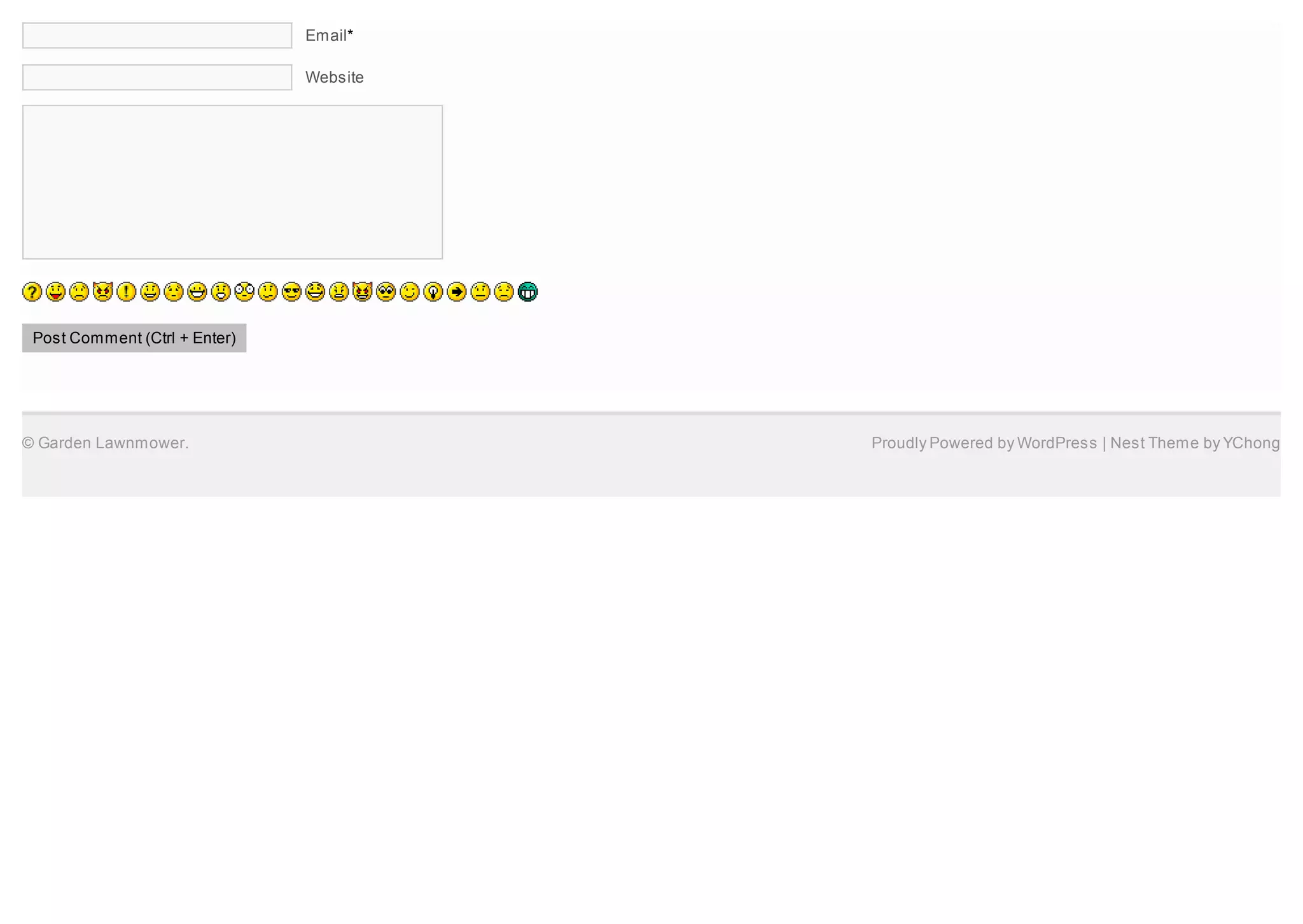Insert the green Mr. Green smiley
Screen dimensions: 1303x924
coord(527,292)
